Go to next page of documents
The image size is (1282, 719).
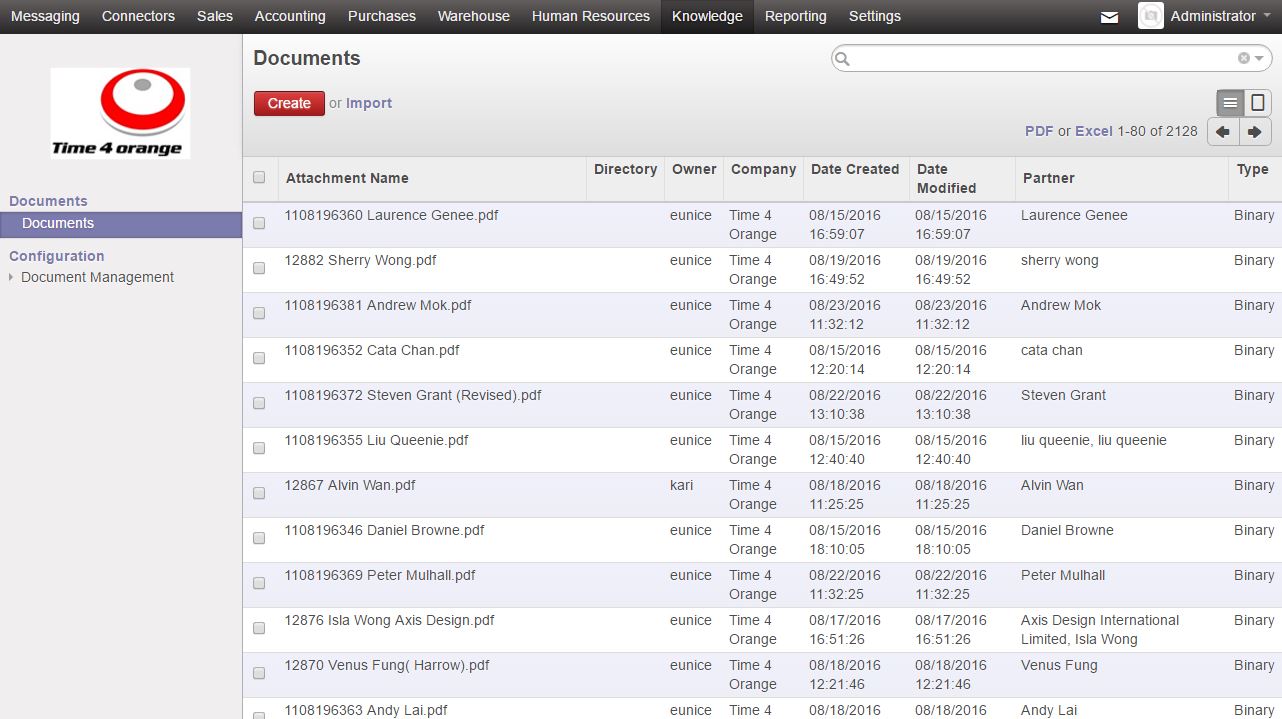click(1254, 132)
